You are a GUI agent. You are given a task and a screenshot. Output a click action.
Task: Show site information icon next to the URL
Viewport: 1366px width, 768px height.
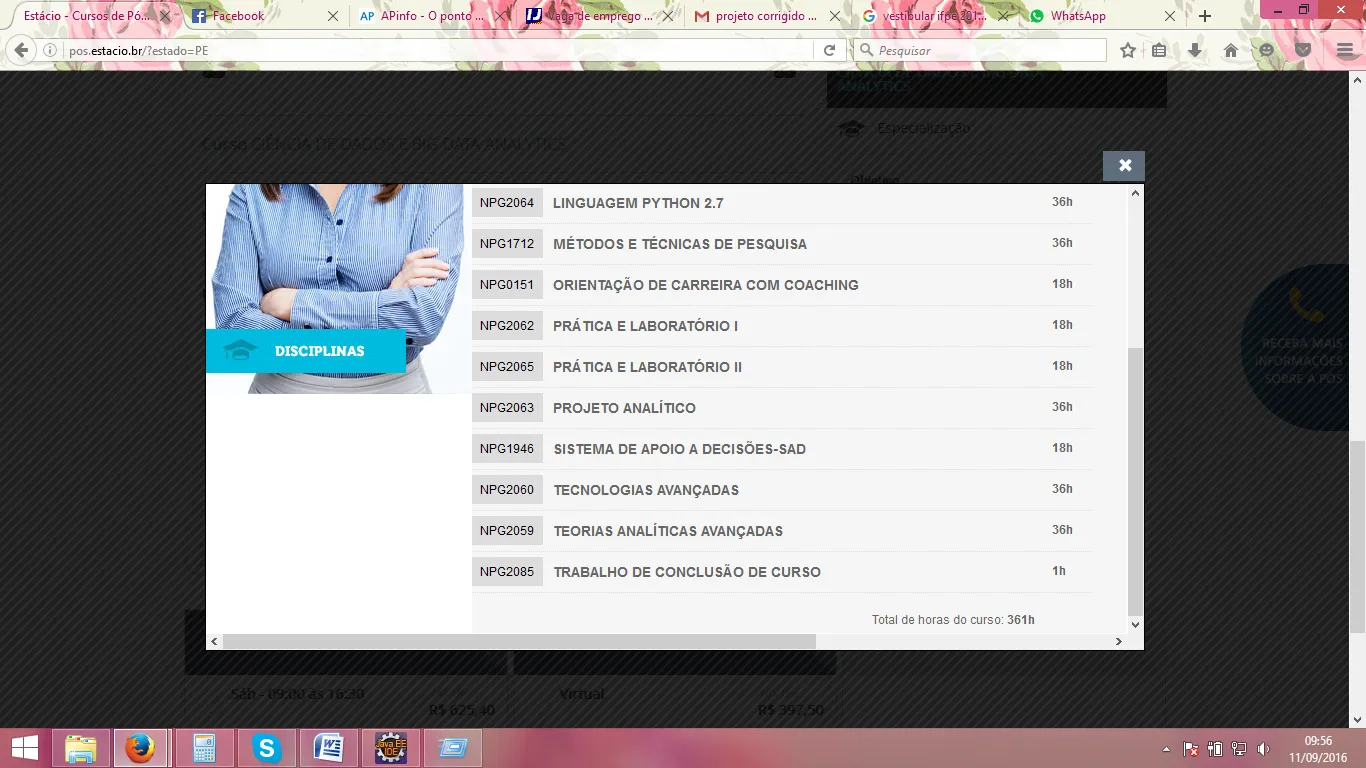tap(50, 50)
